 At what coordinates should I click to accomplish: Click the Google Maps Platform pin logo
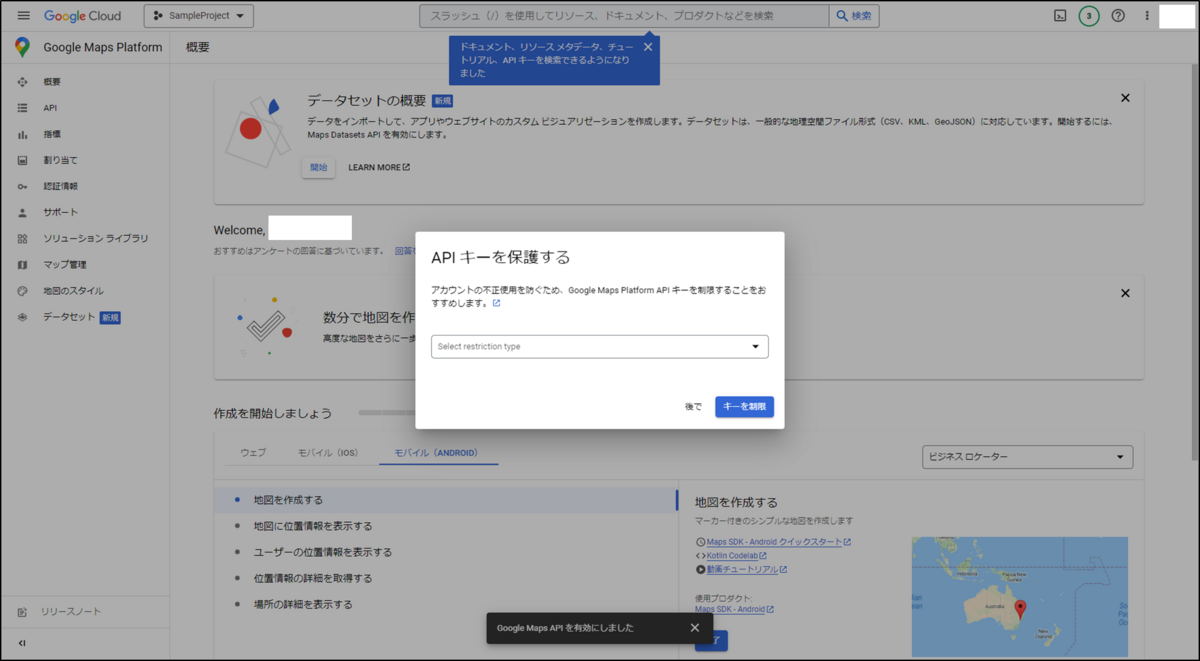coord(22,47)
